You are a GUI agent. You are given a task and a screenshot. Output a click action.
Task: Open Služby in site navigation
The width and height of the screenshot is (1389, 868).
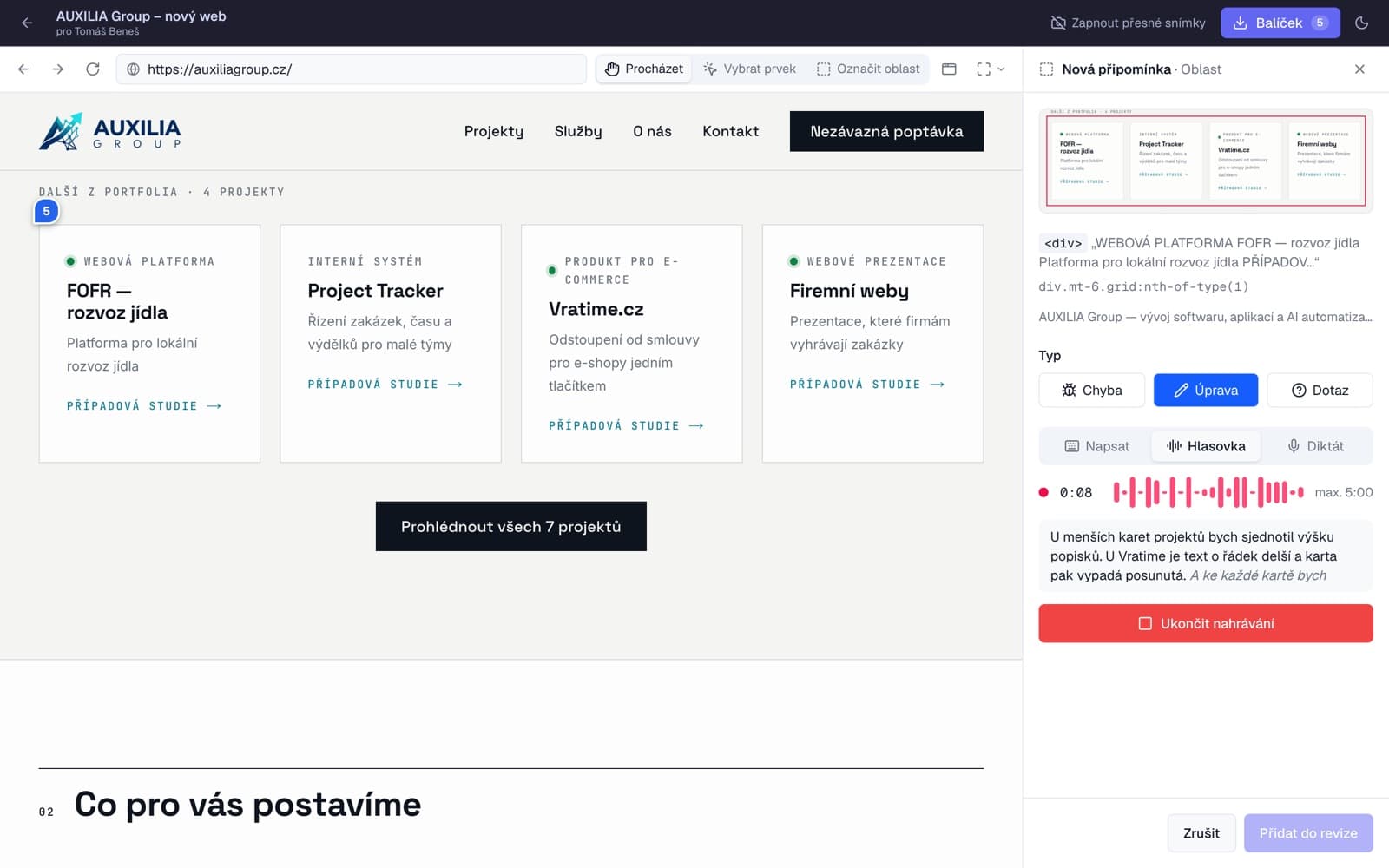point(578,132)
